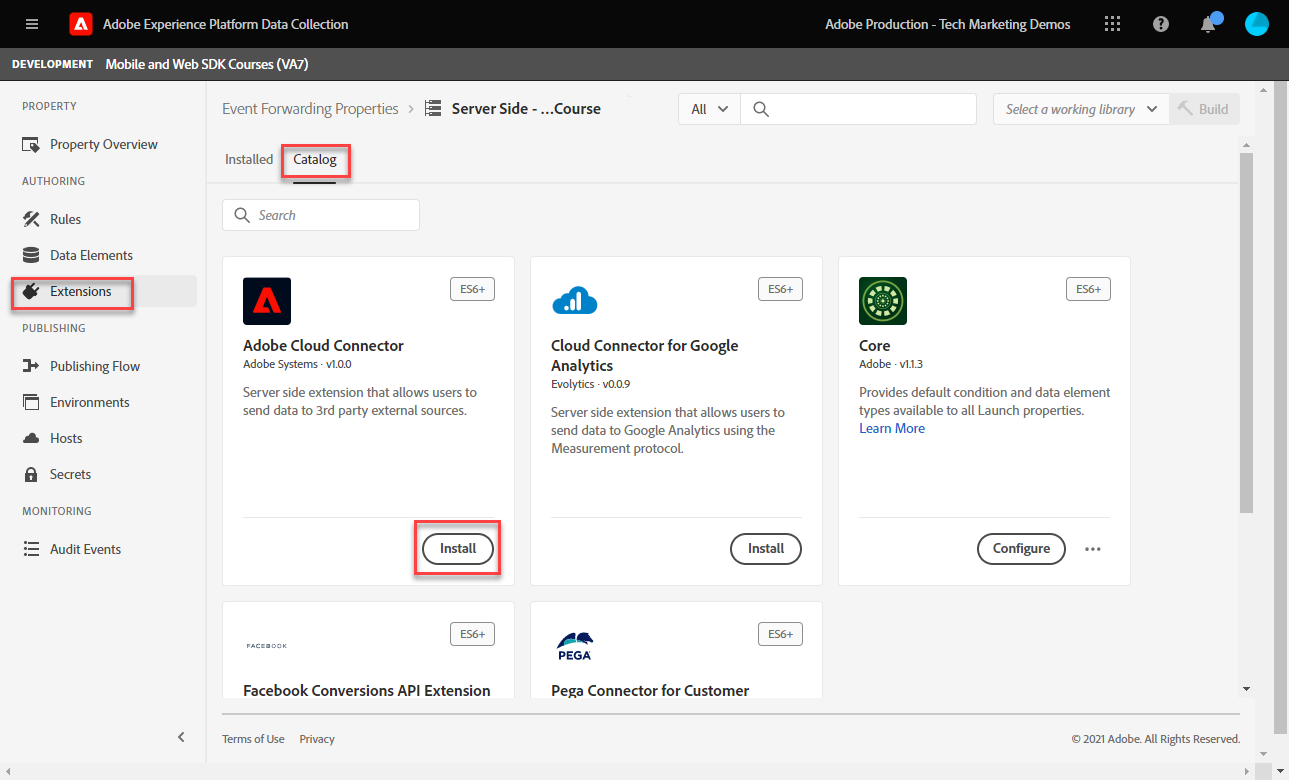
Task: Click the Audit Events list icon
Action: (x=31, y=549)
